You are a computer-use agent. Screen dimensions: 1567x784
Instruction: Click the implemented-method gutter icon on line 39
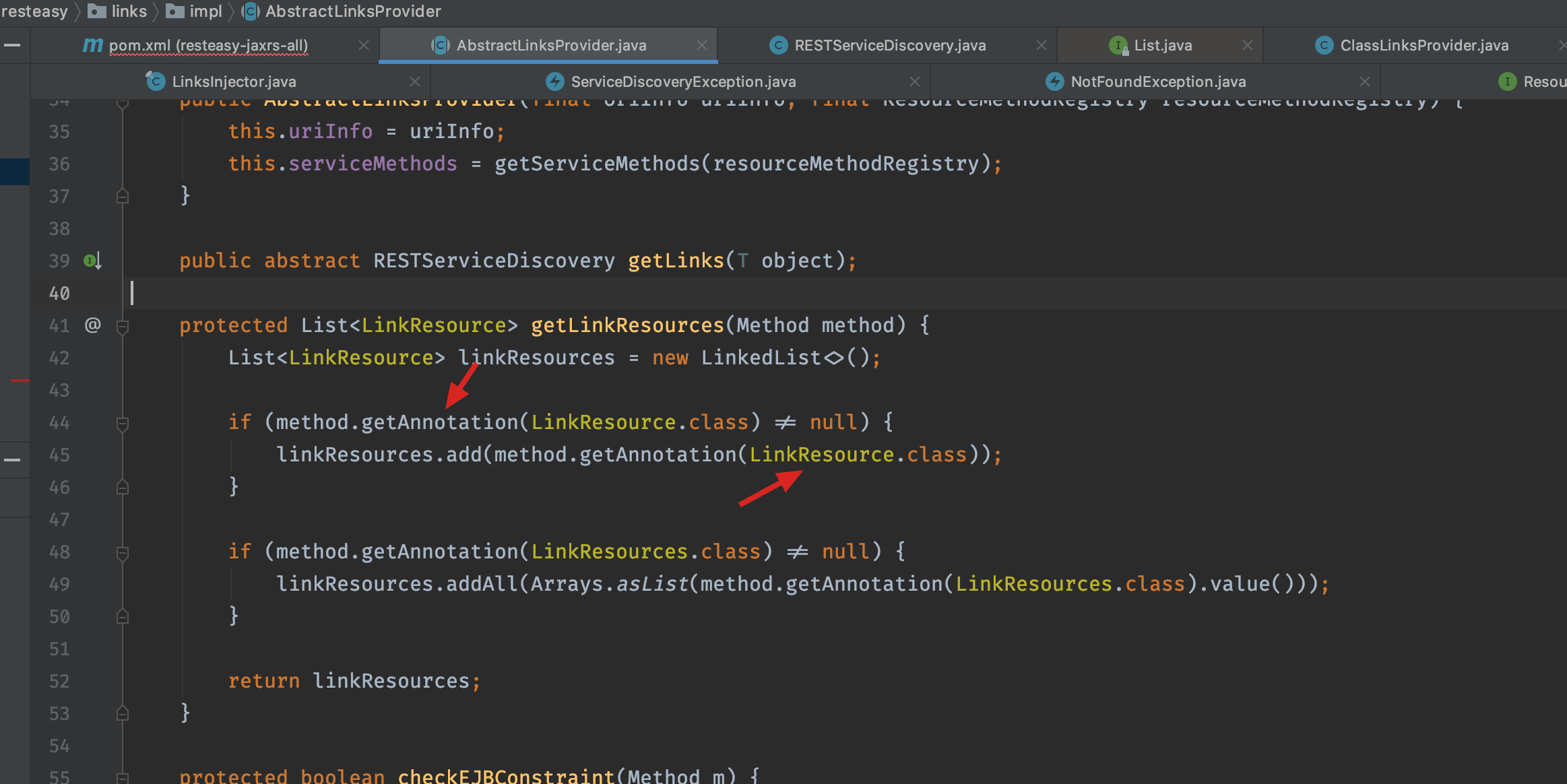(92, 261)
